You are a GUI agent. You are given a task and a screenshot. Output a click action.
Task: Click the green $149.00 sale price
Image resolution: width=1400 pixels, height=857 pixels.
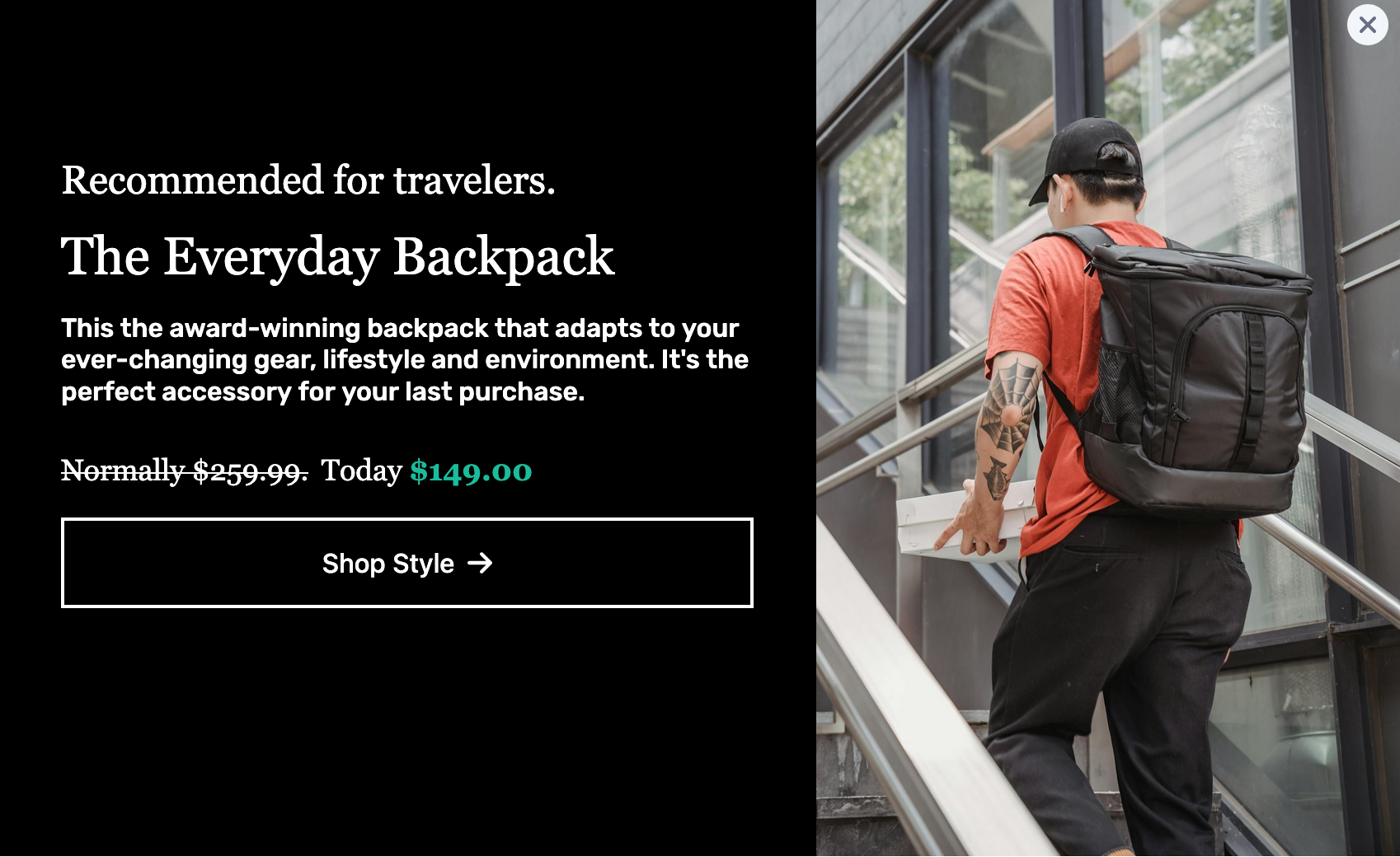click(471, 471)
